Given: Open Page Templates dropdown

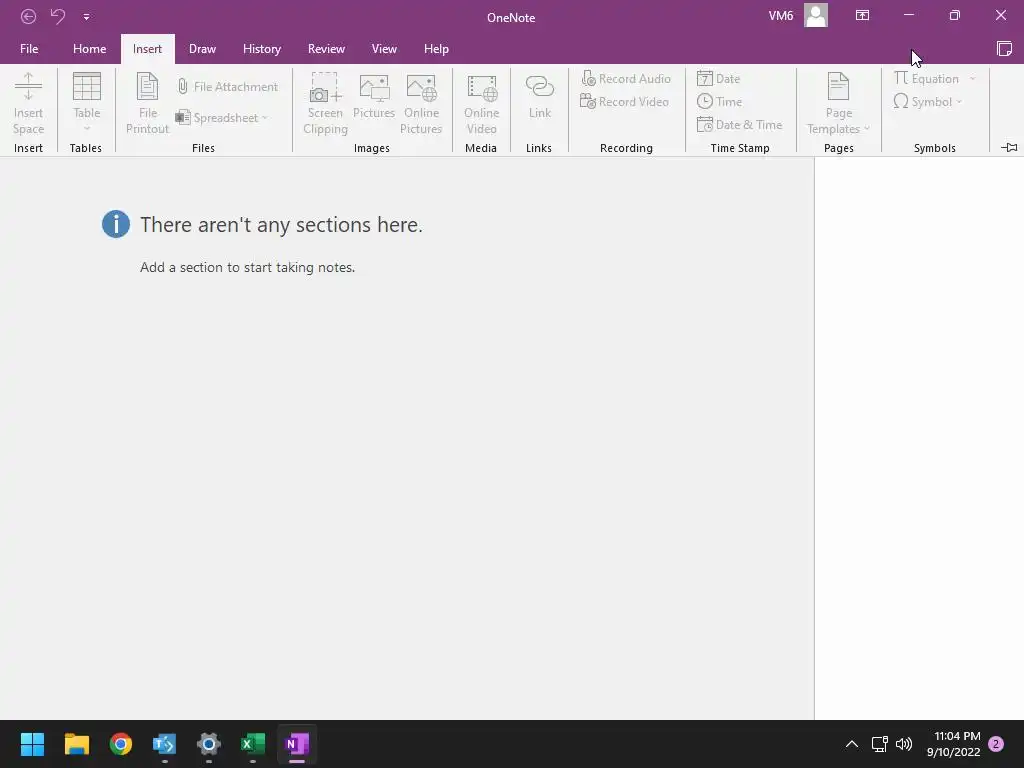Looking at the screenshot, I should [x=839, y=103].
